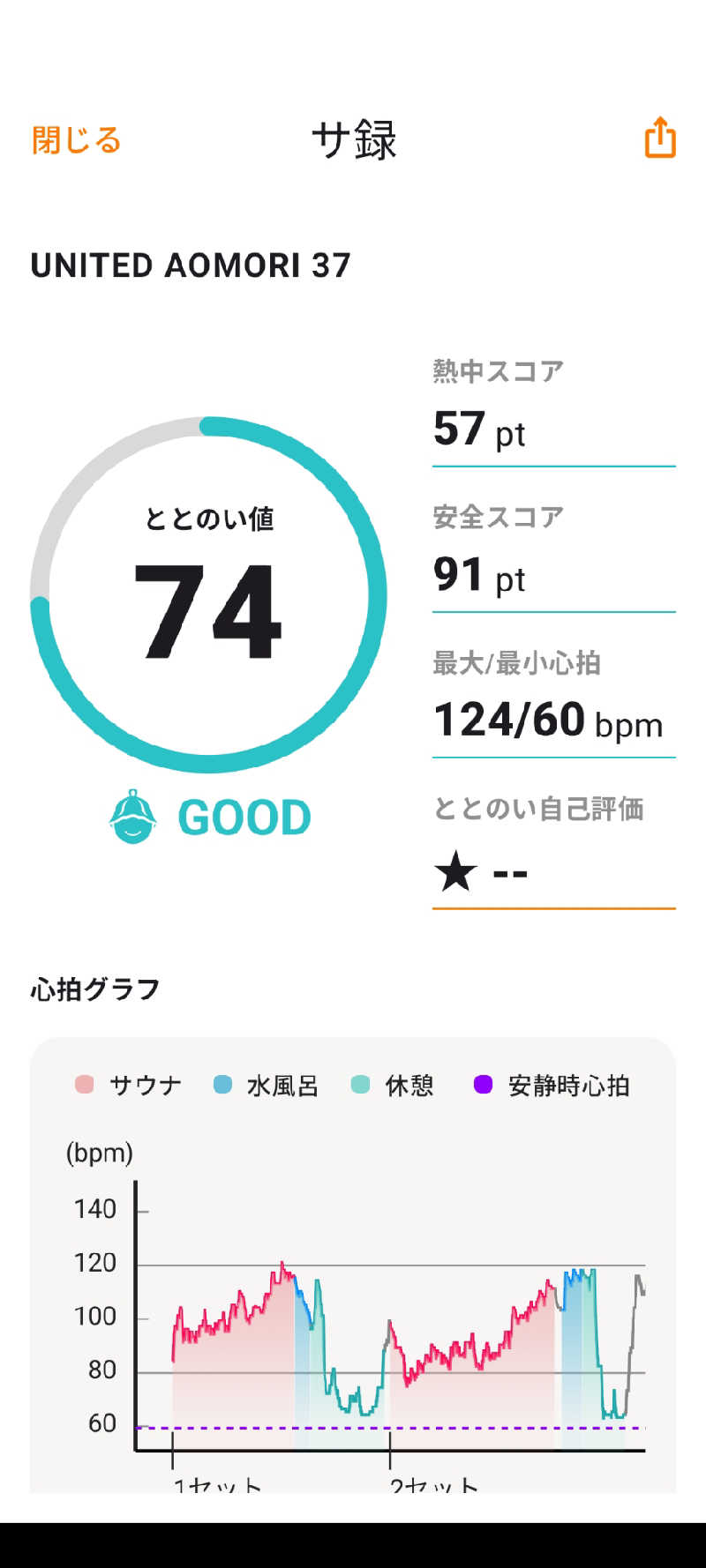
Task: Tap the star icon under ととのい自己評価
Action: 455,871
